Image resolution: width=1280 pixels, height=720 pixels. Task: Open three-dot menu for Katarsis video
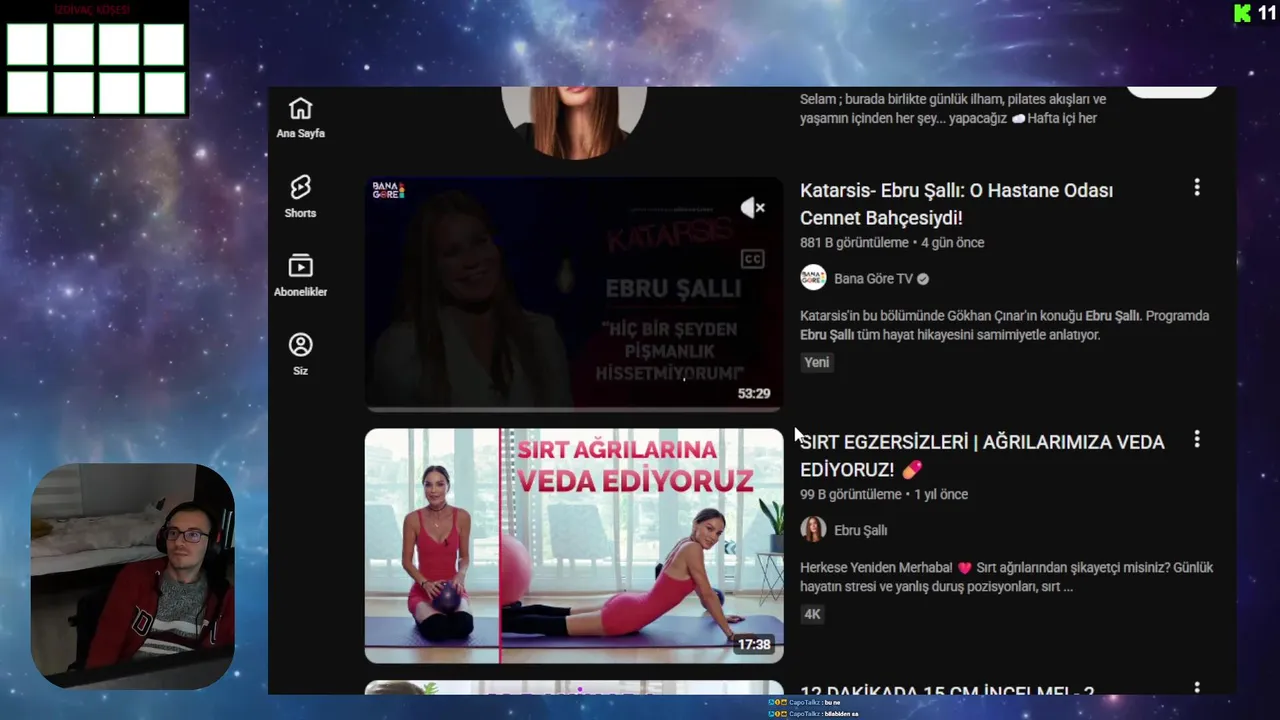(x=1196, y=188)
